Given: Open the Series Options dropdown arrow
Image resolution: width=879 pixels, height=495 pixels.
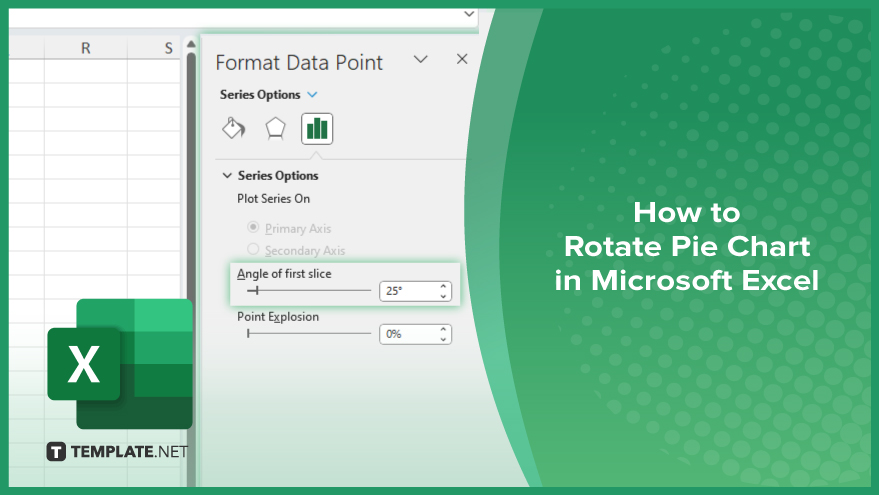Looking at the screenshot, I should 312,95.
